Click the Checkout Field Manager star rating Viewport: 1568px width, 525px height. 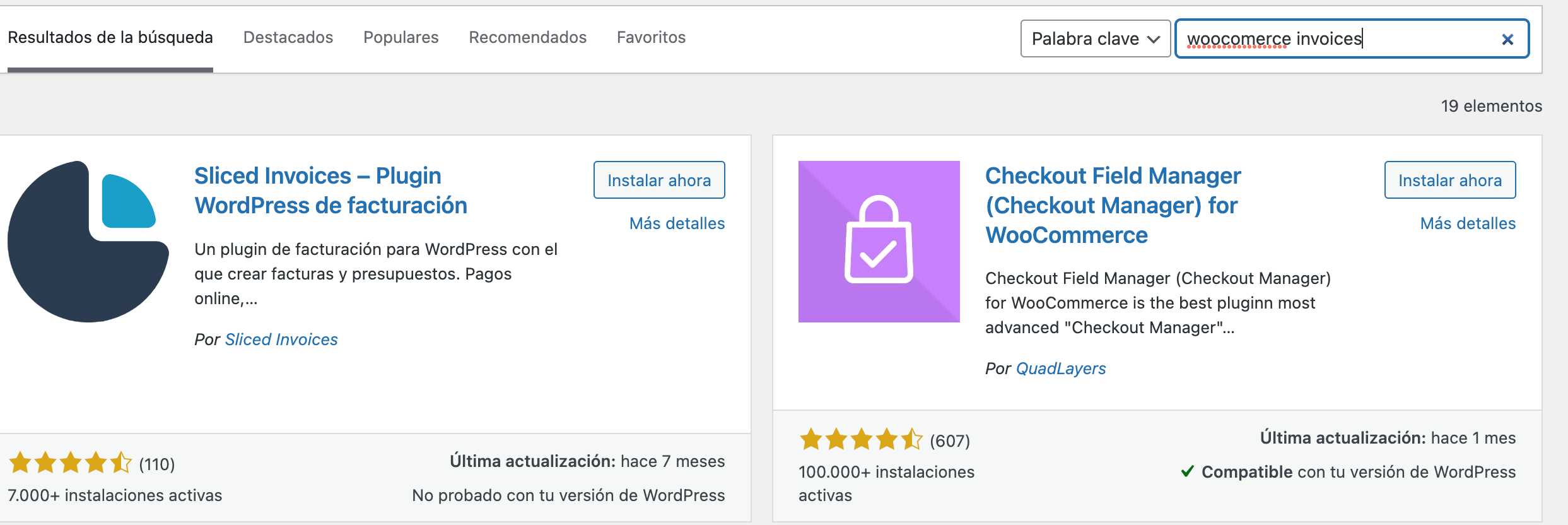point(861,439)
